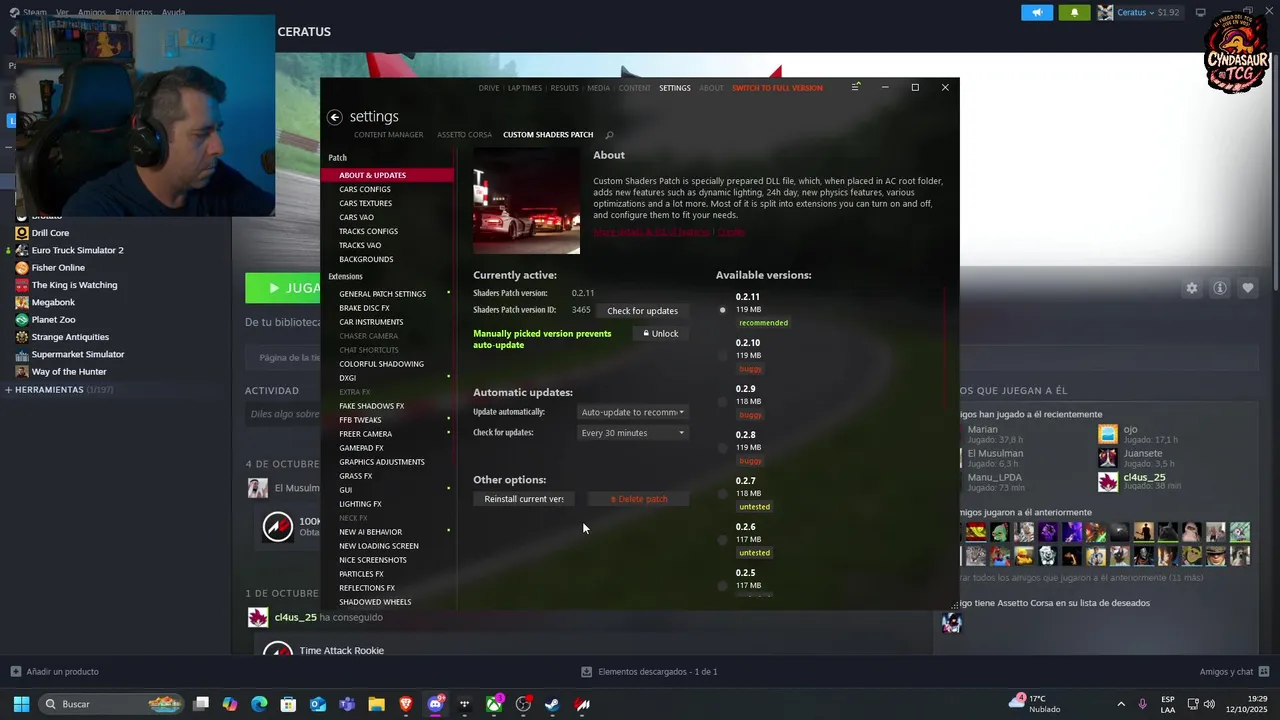Select FFB TWEAKS extension
1280x720 pixels.
pos(360,420)
